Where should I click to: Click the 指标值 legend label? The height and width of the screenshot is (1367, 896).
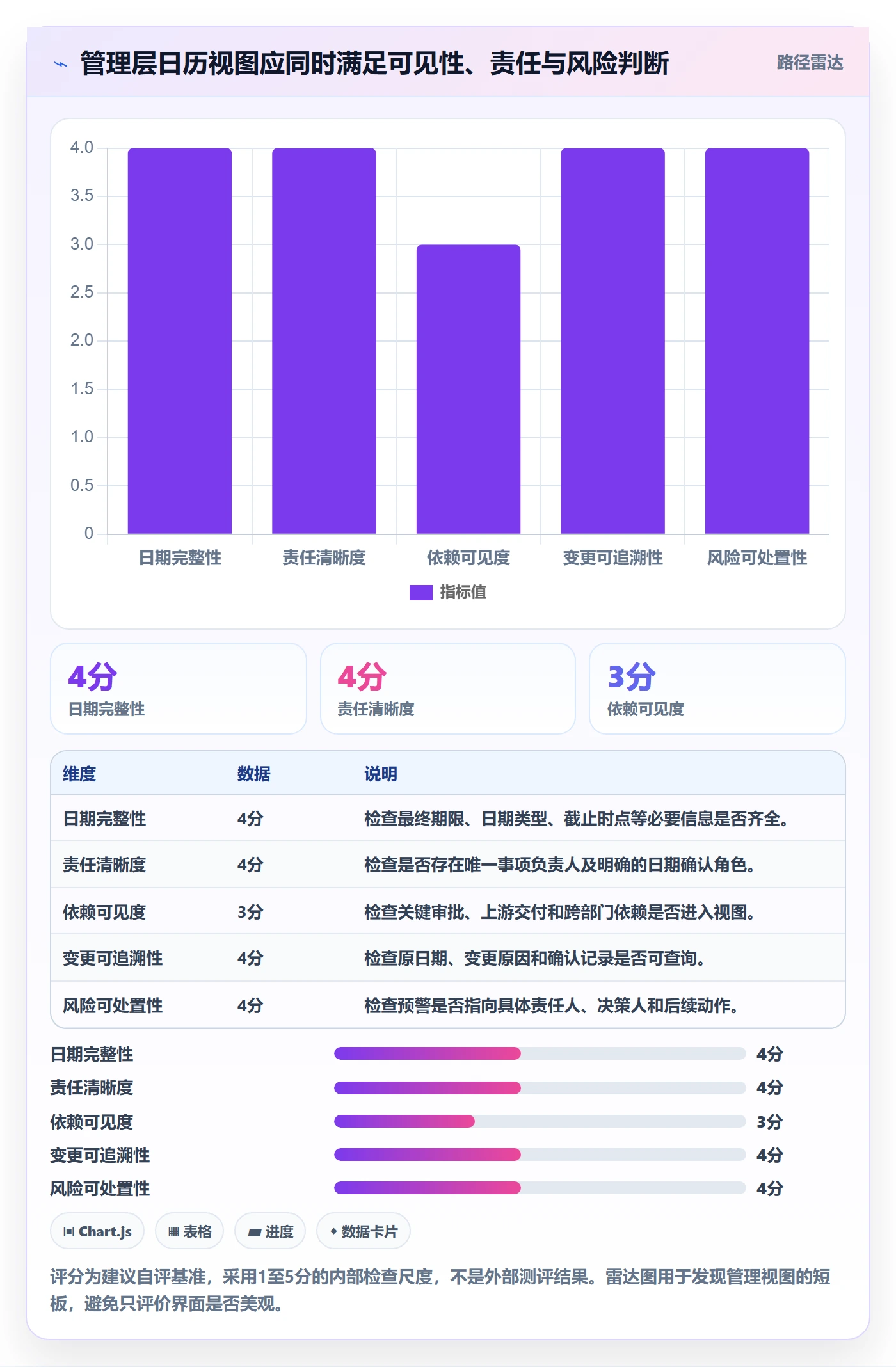[463, 593]
